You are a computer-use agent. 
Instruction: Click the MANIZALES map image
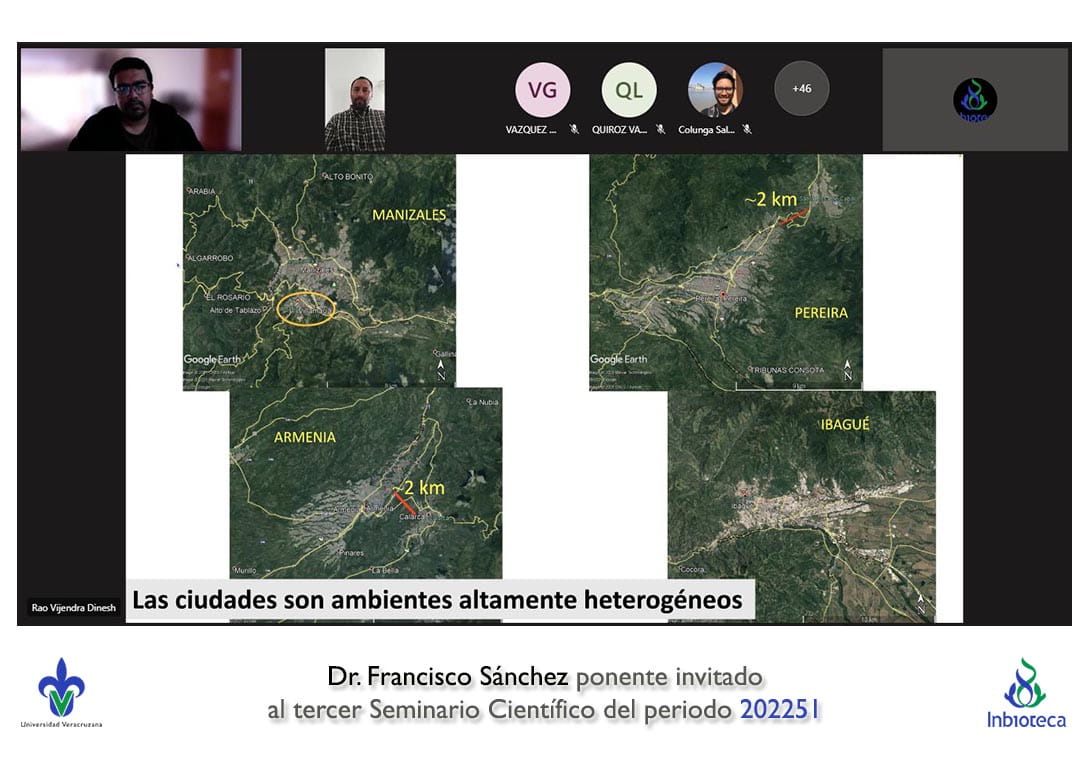tap(319, 270)
